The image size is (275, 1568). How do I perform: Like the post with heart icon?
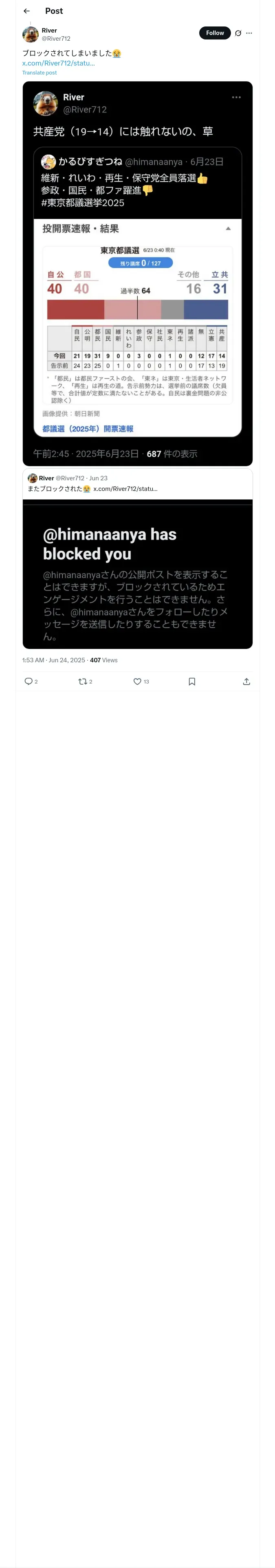tap(137, 681)
